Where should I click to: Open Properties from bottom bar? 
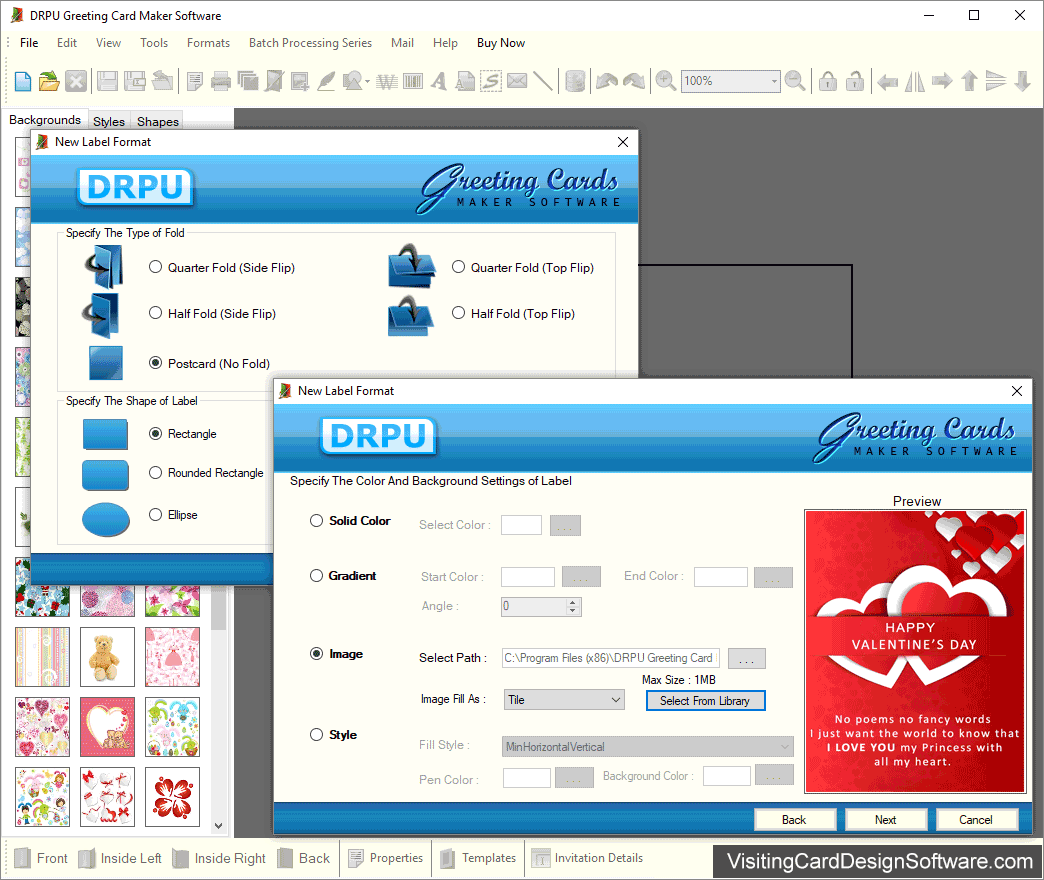point(386,858)
